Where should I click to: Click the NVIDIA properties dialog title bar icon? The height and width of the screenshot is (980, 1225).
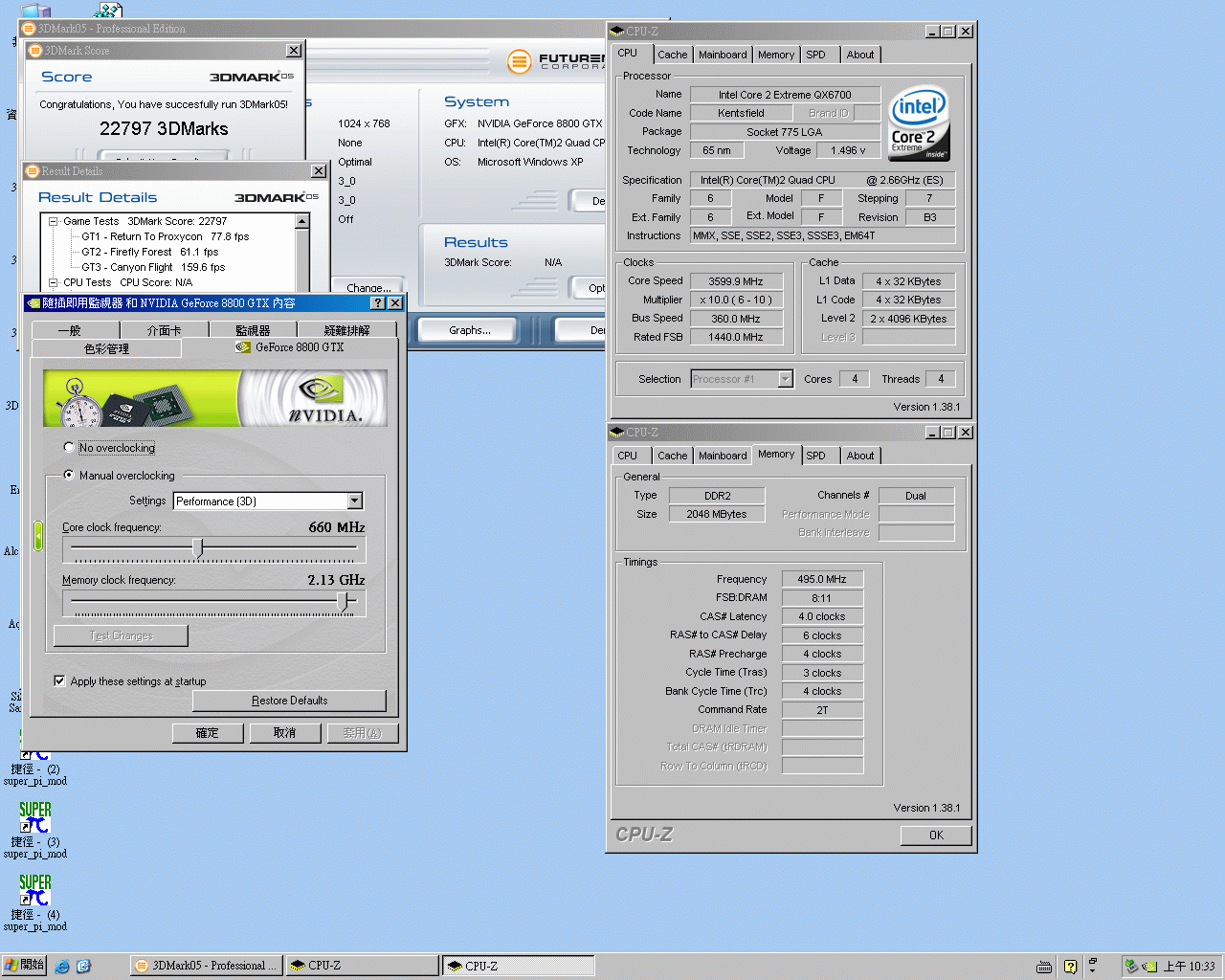click(x=34, y=303)
